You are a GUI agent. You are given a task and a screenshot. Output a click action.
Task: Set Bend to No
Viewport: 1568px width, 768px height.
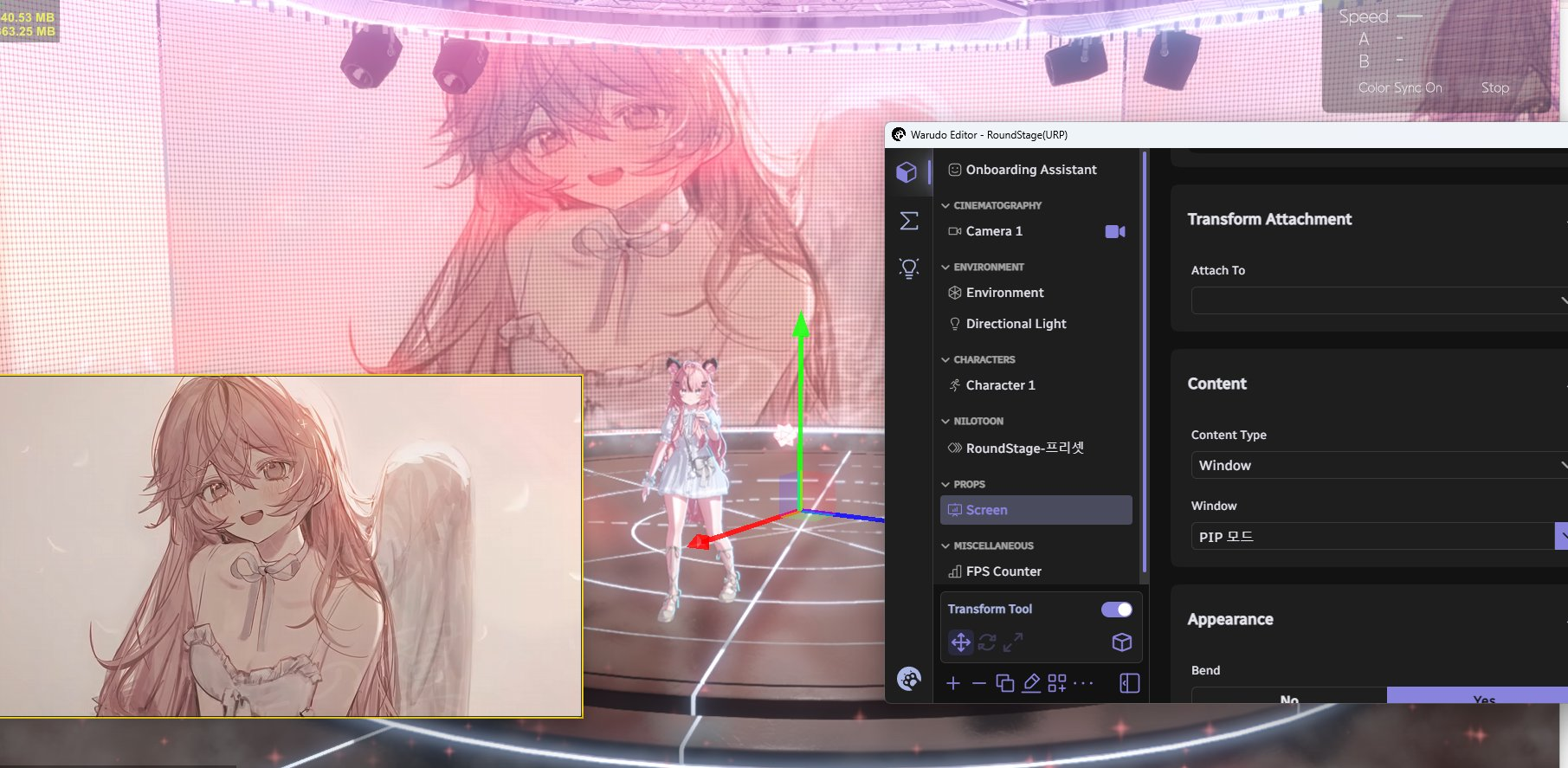tap(1289, 696)
